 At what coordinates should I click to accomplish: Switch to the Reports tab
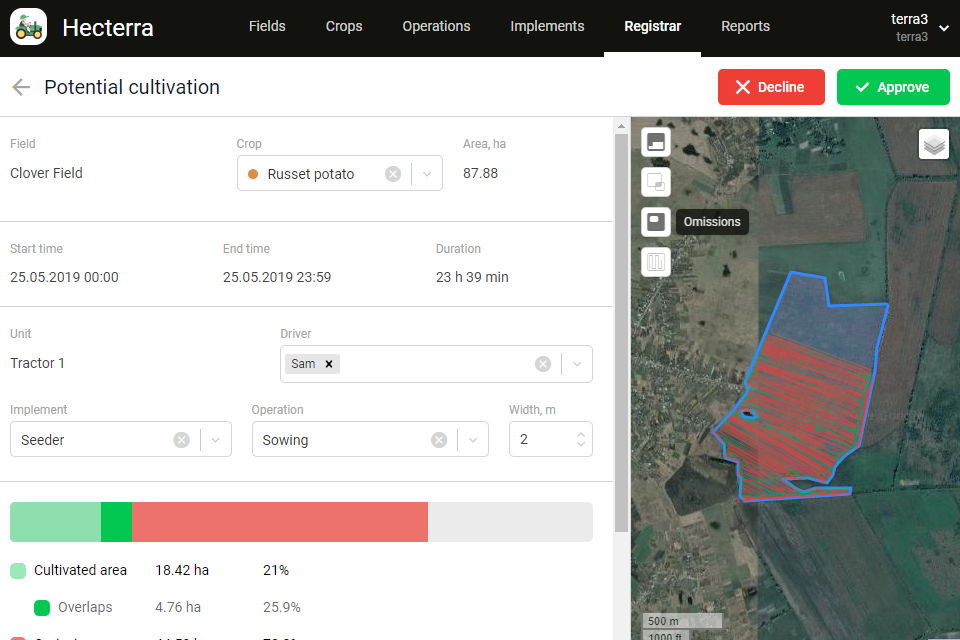745,27
